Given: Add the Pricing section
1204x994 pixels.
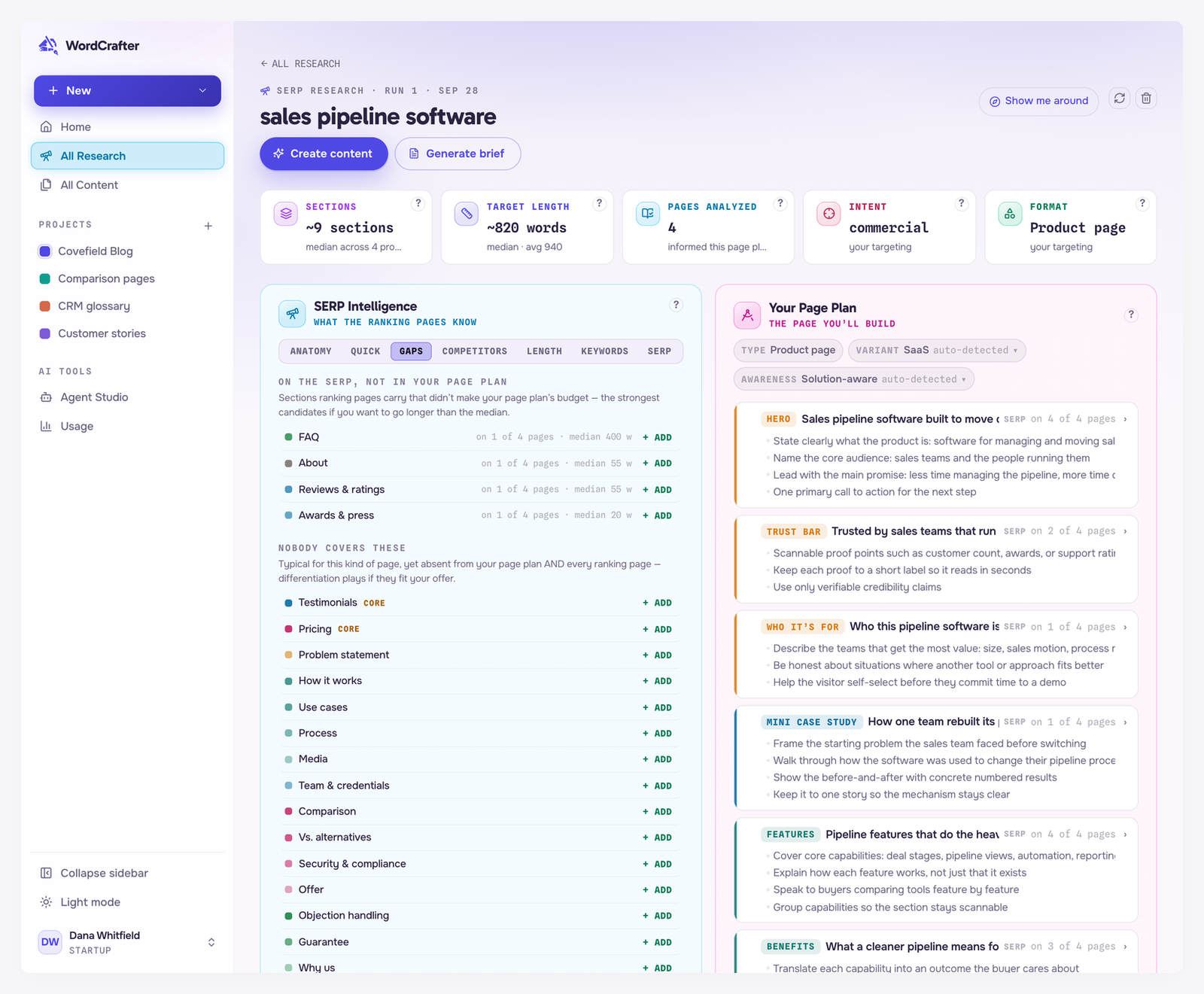Looking at the screenshot, I should point(657,629).
